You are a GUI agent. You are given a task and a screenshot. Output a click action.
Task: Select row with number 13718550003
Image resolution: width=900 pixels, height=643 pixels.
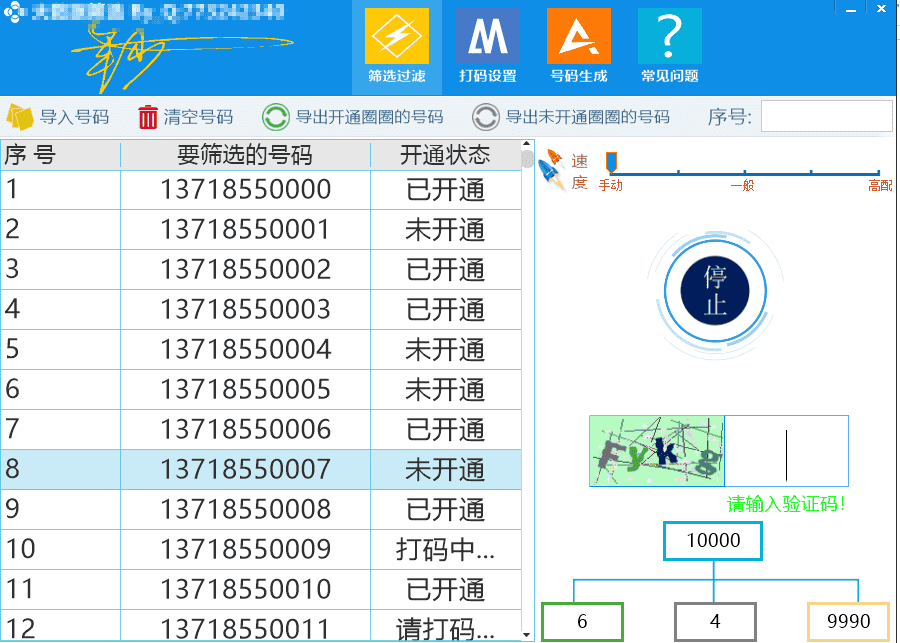click(245, 310)
